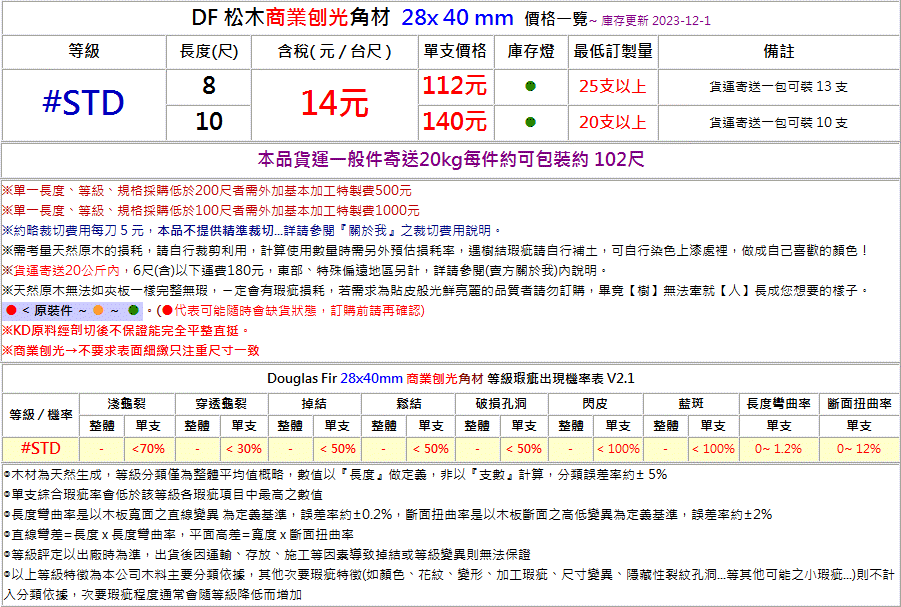Click the blue 28x 40 mm size in title

(x=457, y=18)
